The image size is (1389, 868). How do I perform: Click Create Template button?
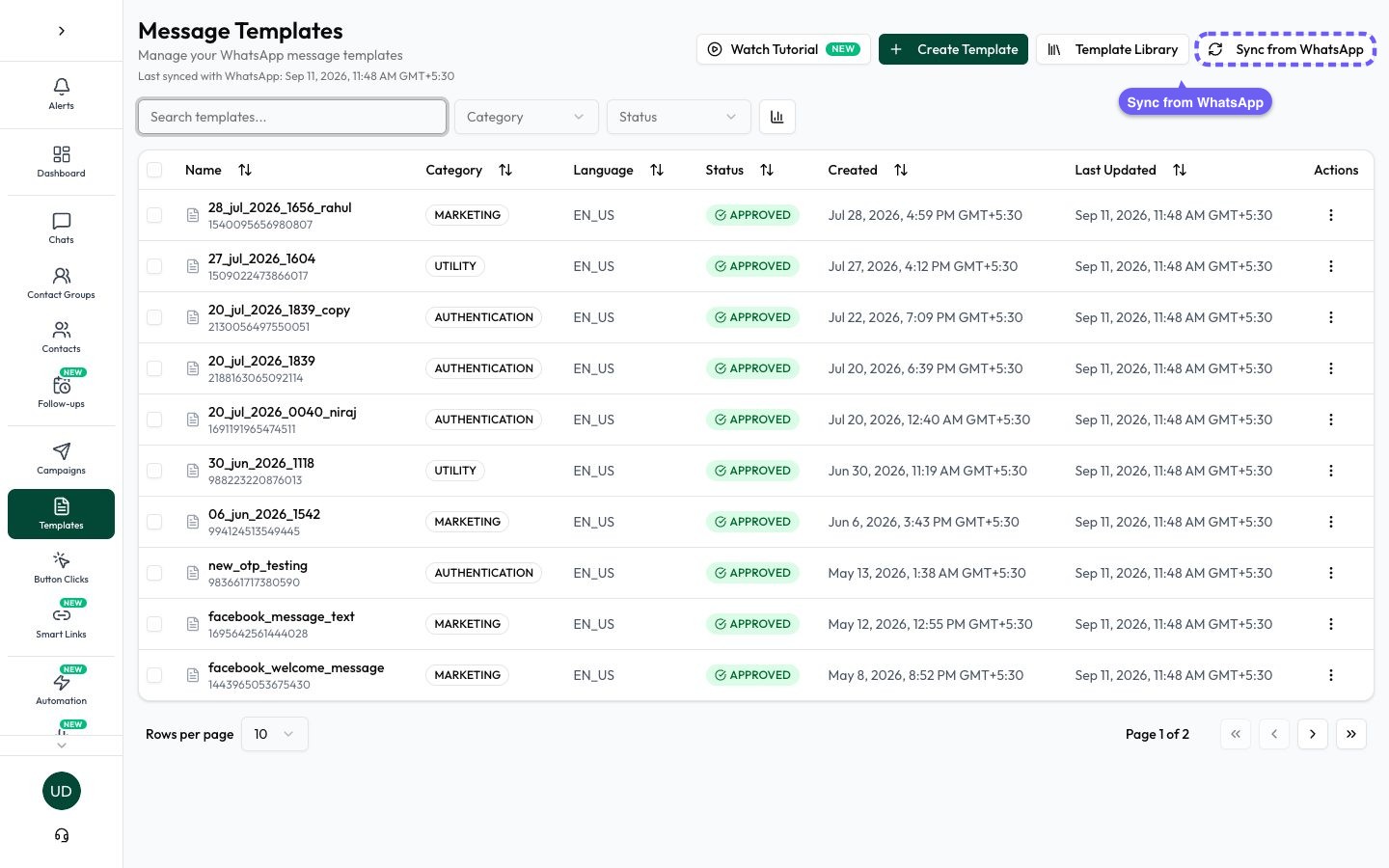pos(953,49)
